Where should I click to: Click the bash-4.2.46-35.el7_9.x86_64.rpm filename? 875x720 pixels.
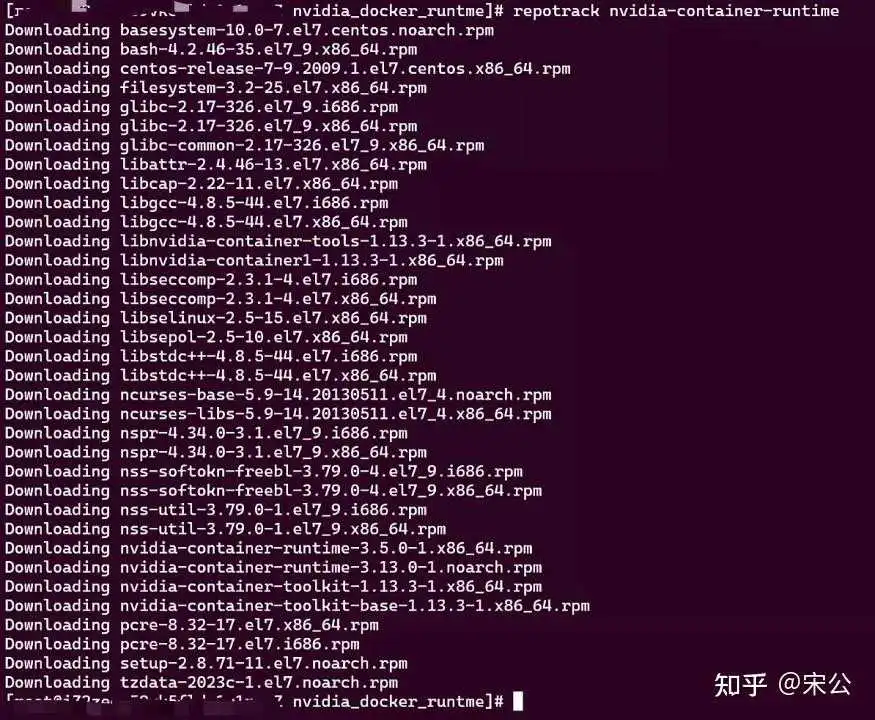(x=268, y=50)
